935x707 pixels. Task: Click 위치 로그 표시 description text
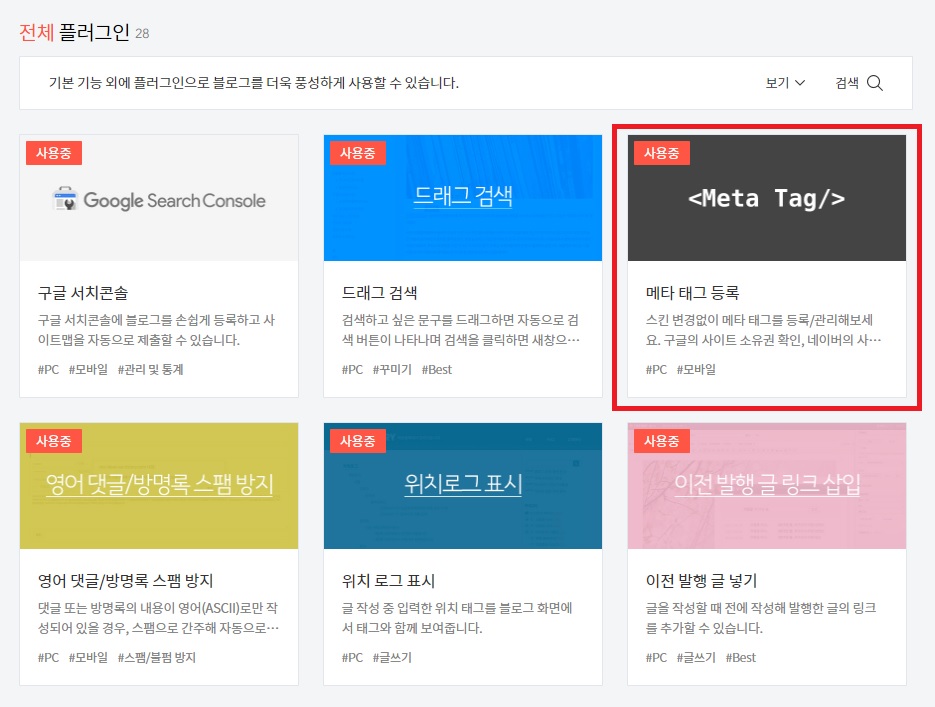(x=457, y=618)
